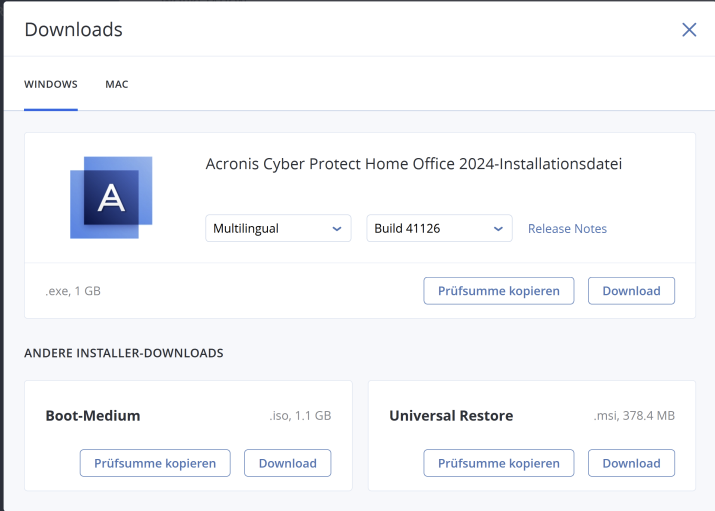Click the Universal Restore heading
The image size is (715, 511).
tap(451, 415)
